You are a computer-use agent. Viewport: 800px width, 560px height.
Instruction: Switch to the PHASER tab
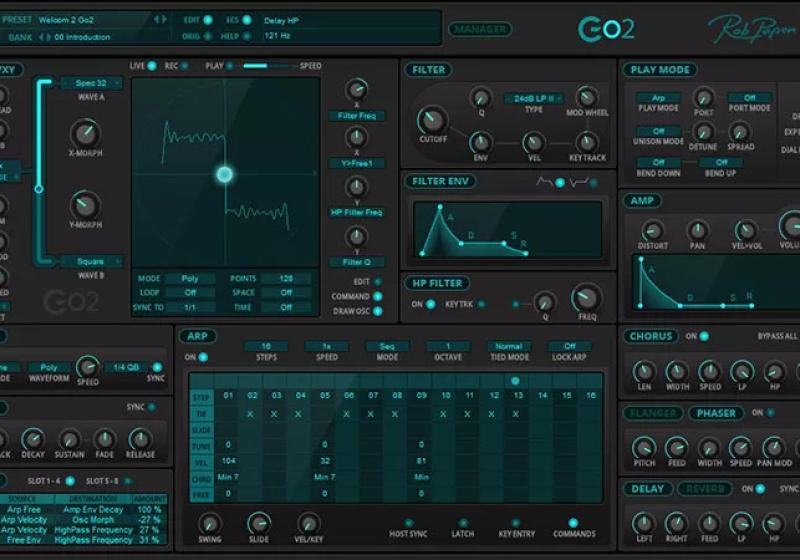716,413
